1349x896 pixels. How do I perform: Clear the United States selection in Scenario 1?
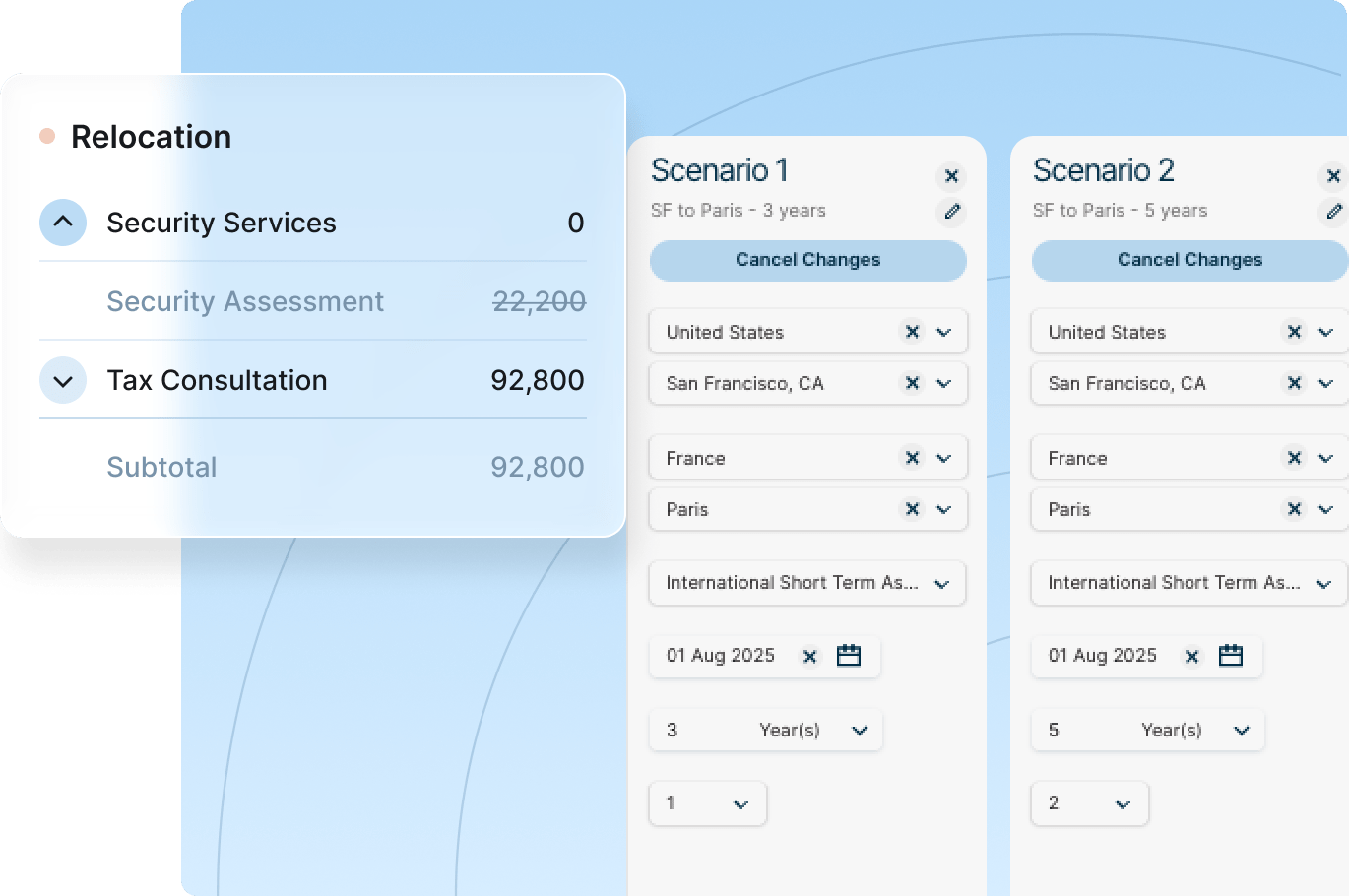tap(912, 333)
